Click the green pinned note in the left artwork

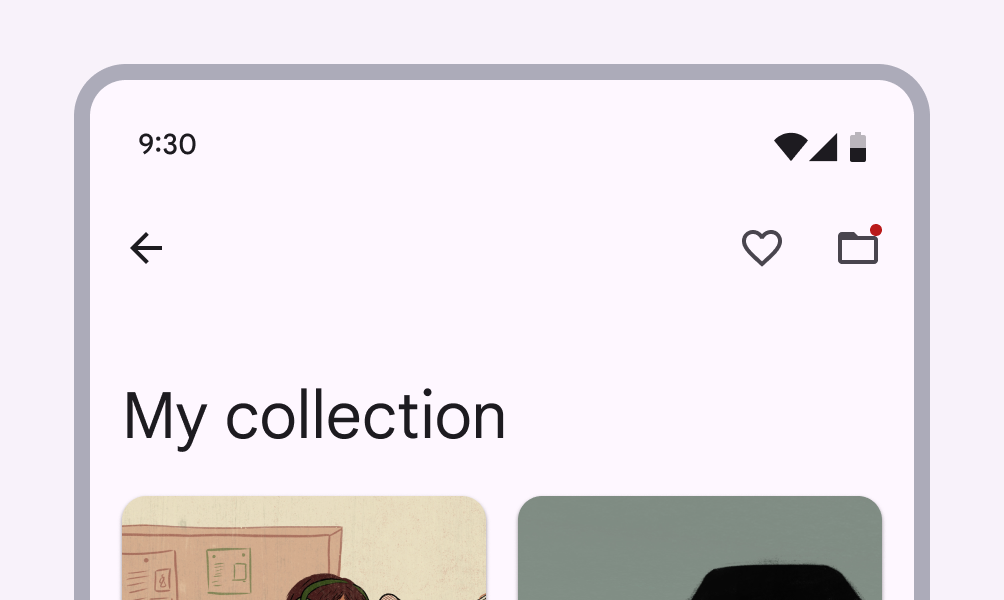point(228,571)
